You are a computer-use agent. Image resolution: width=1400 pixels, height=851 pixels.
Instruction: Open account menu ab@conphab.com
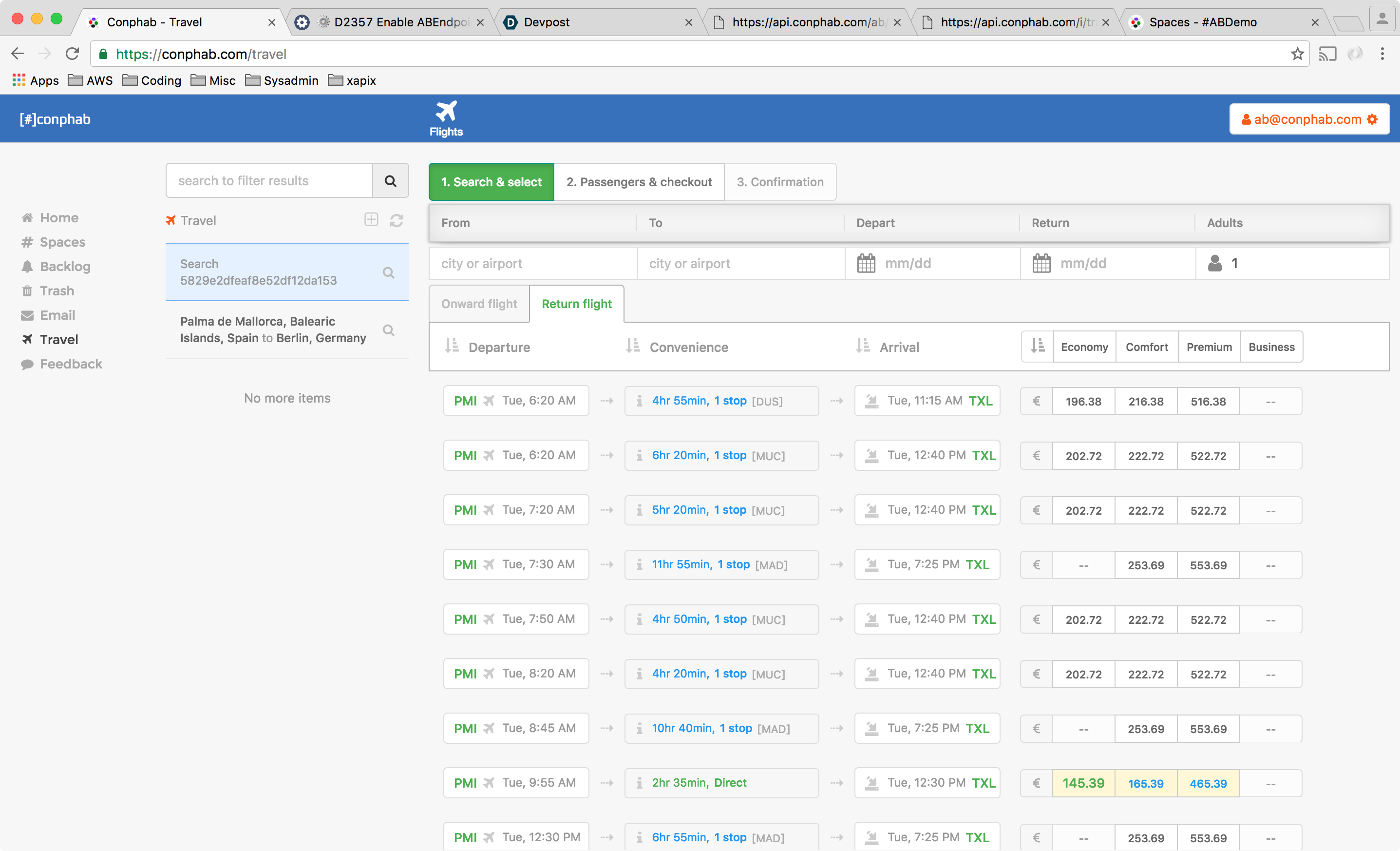click(1309, 119)
